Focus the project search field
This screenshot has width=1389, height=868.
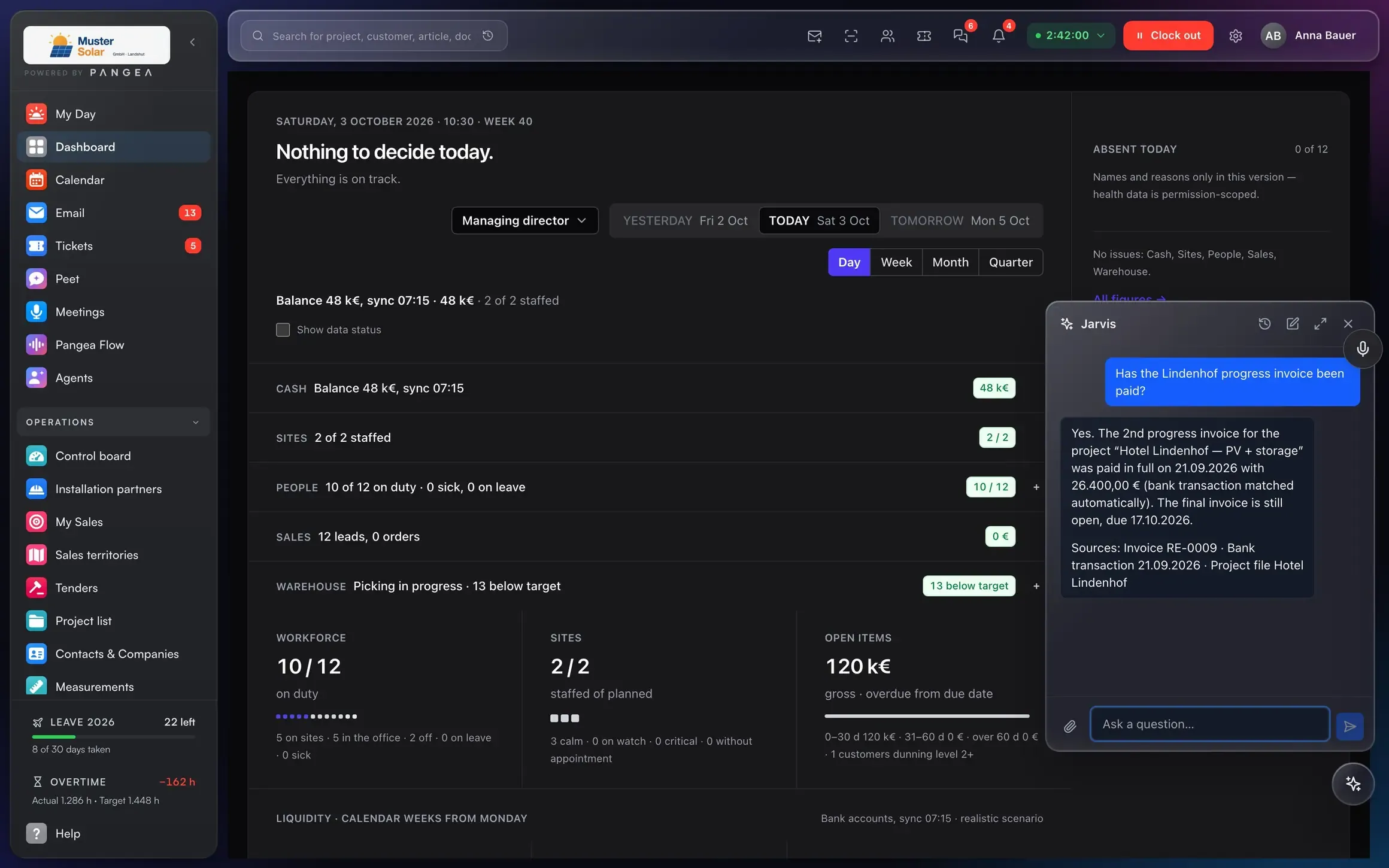[x=374, y=36]
